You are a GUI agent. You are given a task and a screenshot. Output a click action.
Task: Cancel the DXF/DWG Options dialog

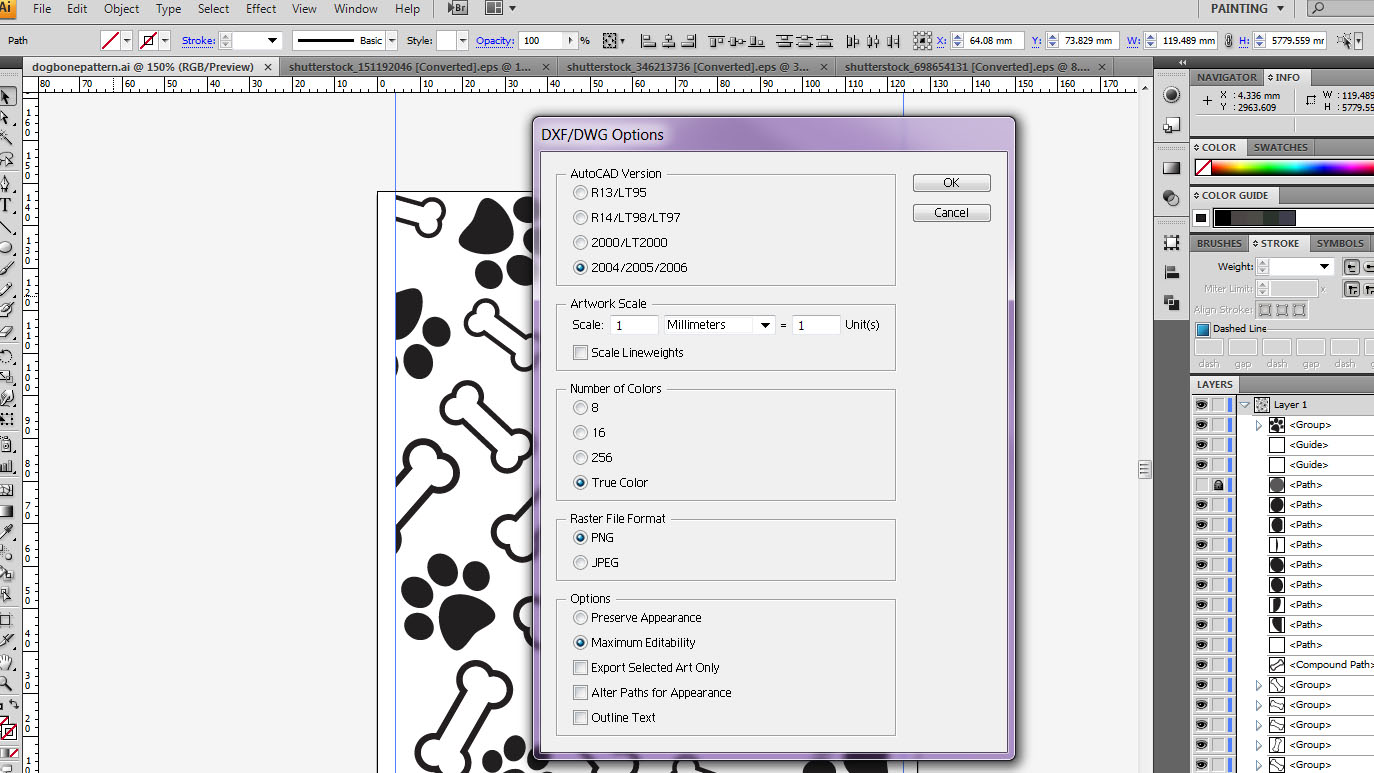(x=951, y=212)
